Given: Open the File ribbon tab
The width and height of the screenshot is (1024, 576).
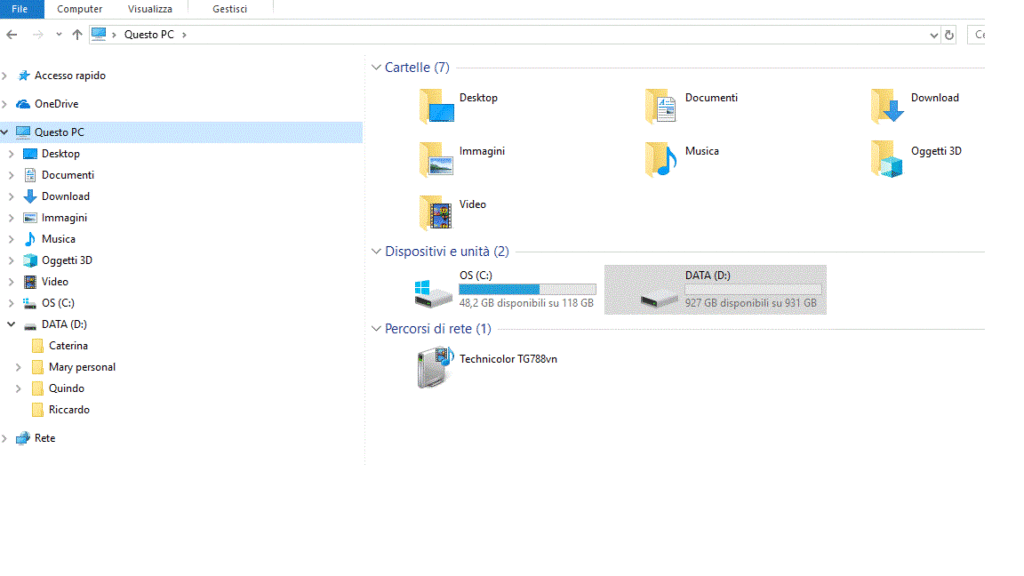Looking at the screenshot, I should point(21,9).
